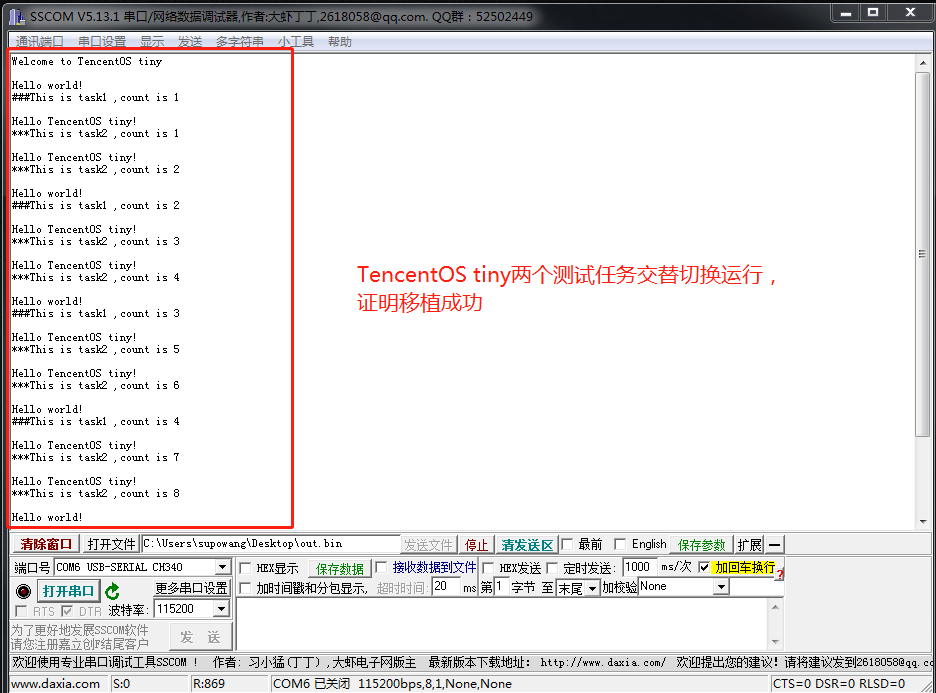The width and height of the screenshot is (936, 693).
Task: Expand the 115200 baud rate dropdown
Action: click(221, 609)
